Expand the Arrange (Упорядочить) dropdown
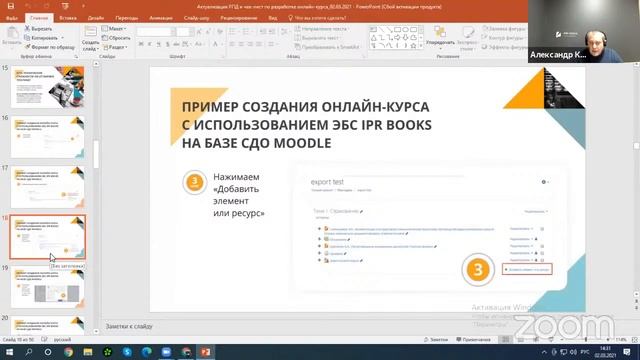The width and height of the screenshot is (640, 360). click(x=440, y=49)
